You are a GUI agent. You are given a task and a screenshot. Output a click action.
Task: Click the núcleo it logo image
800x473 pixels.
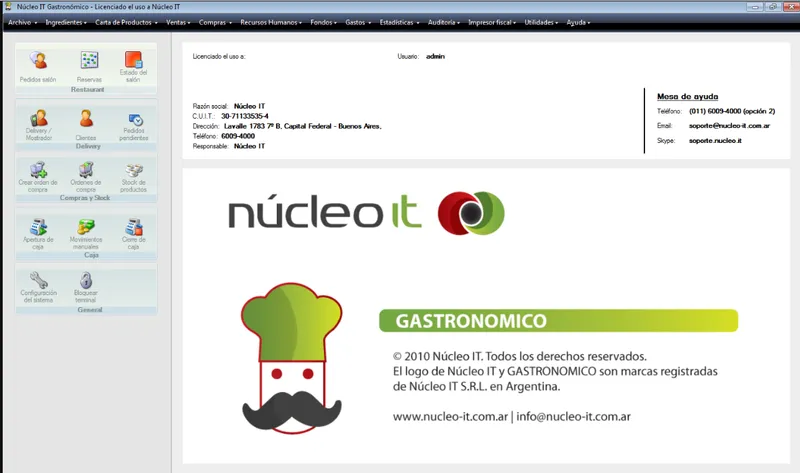pos(366,213)
